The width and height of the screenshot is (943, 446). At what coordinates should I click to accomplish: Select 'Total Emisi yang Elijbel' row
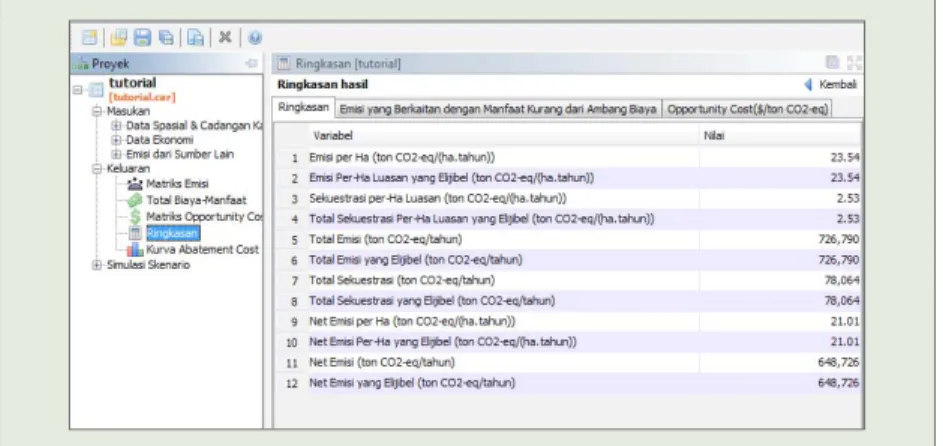click(416, 260)
